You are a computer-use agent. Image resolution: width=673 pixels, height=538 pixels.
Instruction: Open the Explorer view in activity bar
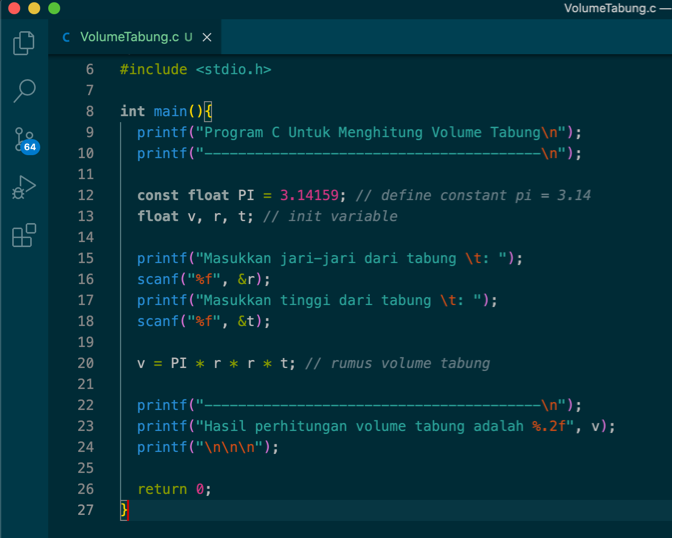[24, 44]
